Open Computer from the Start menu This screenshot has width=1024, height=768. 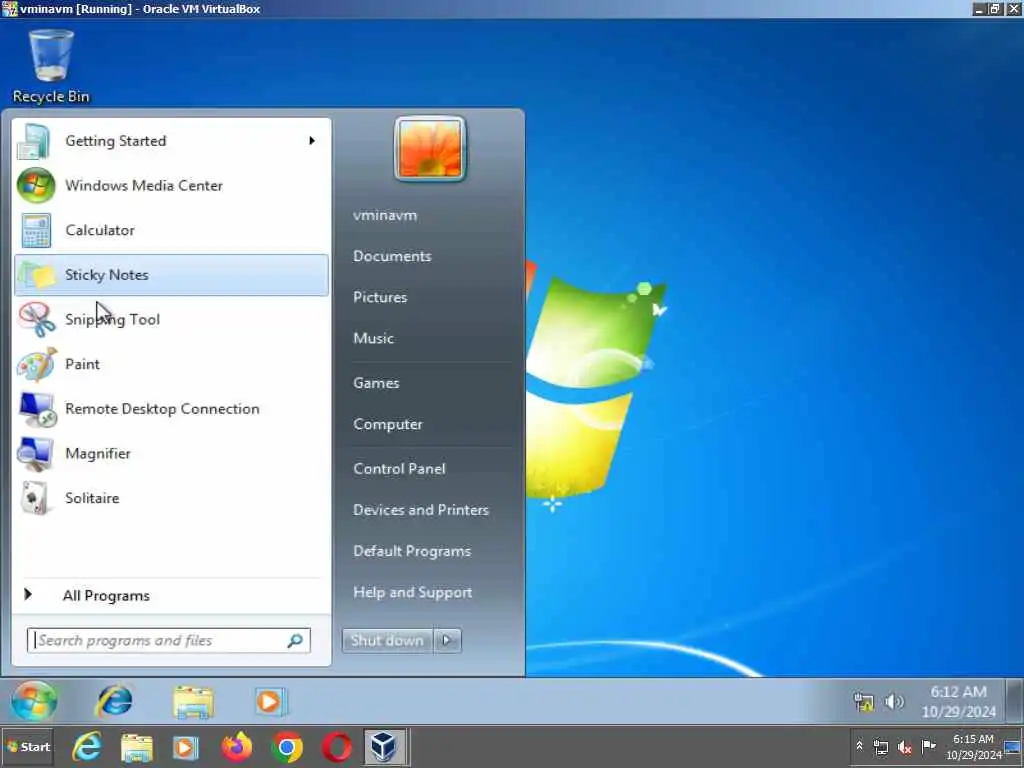pos(388,424)
